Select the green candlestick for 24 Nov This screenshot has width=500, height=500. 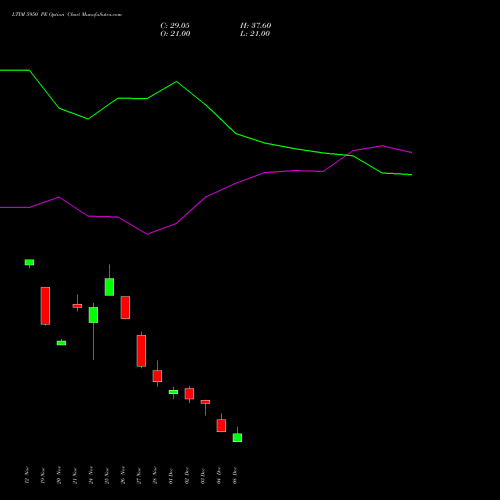93,315
